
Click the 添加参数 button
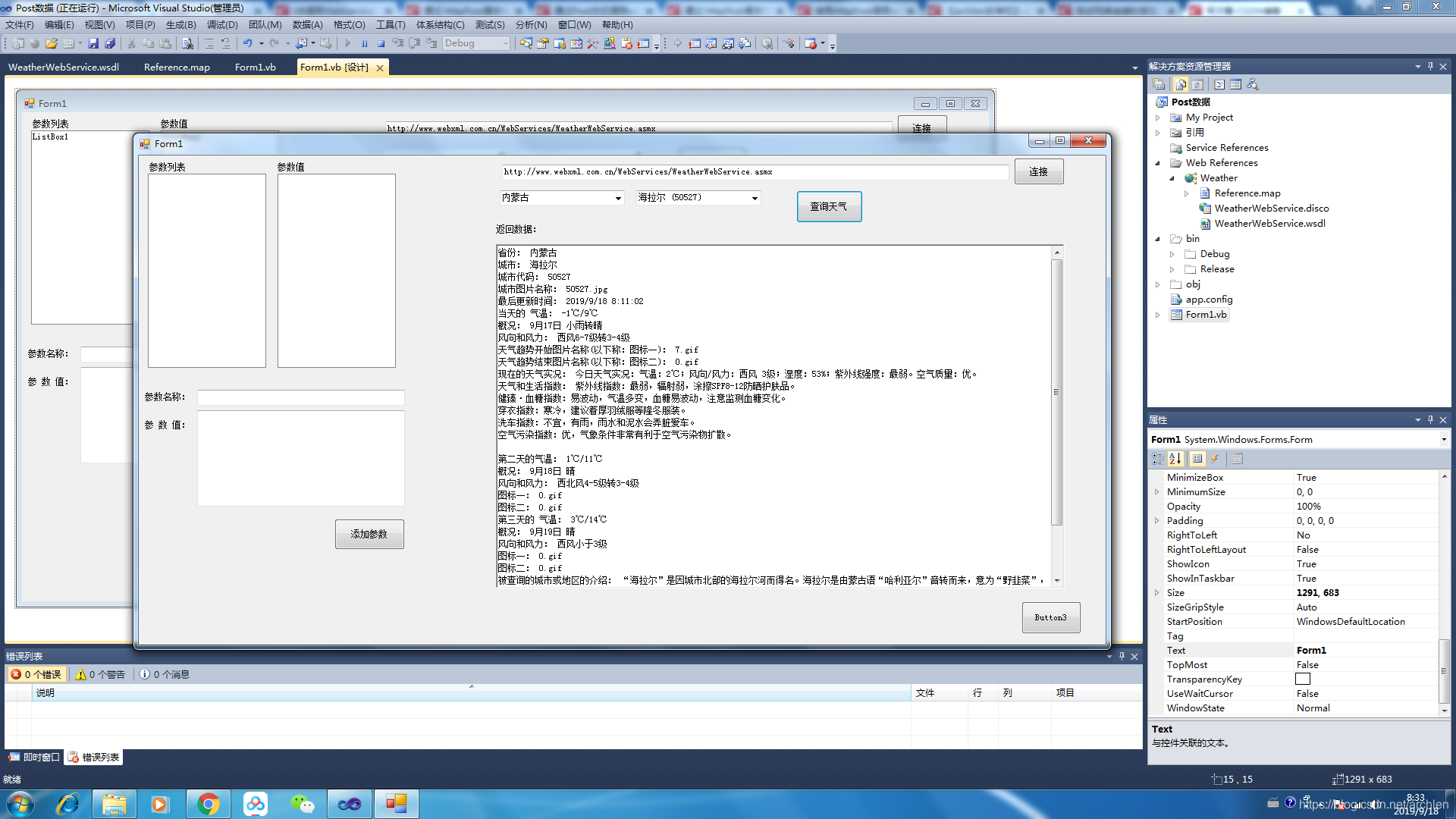pyautogui.click(x=369, y=534)
